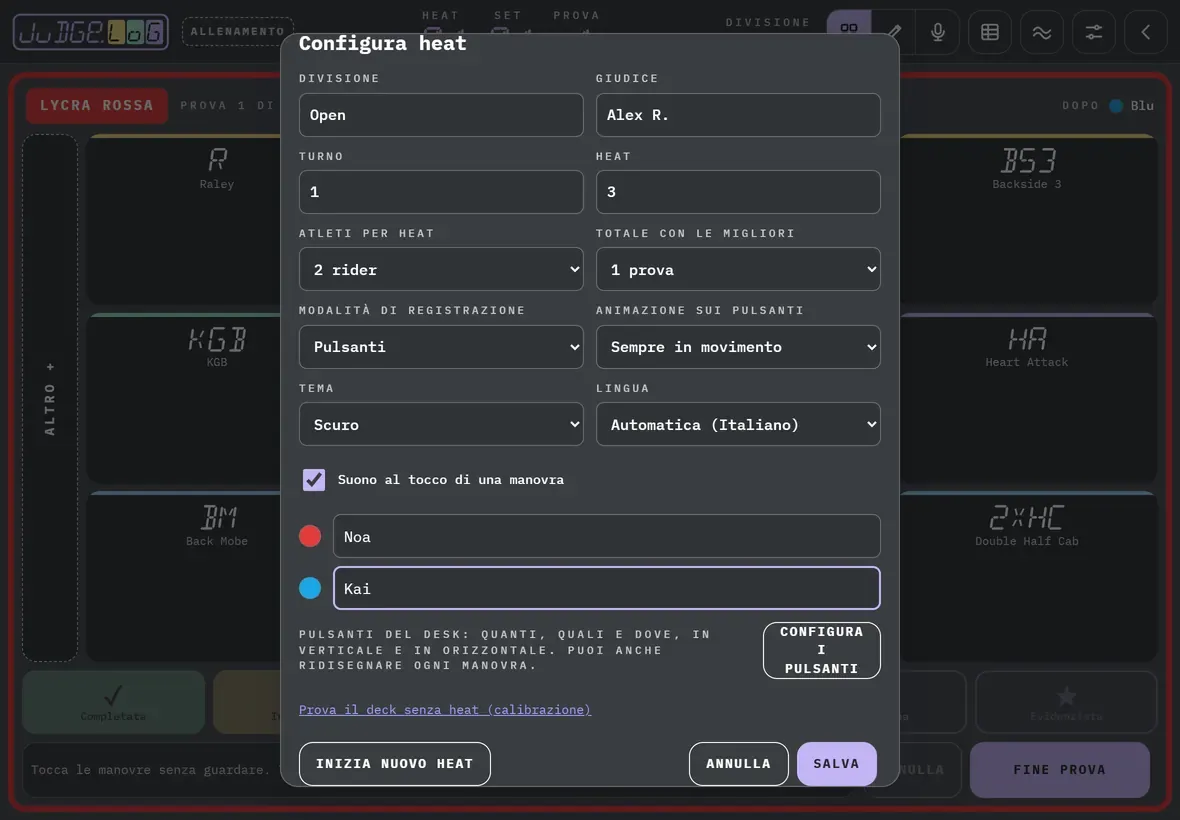Click the Lycra Rossa label
1180x820 pixels.
pos(97,105)
